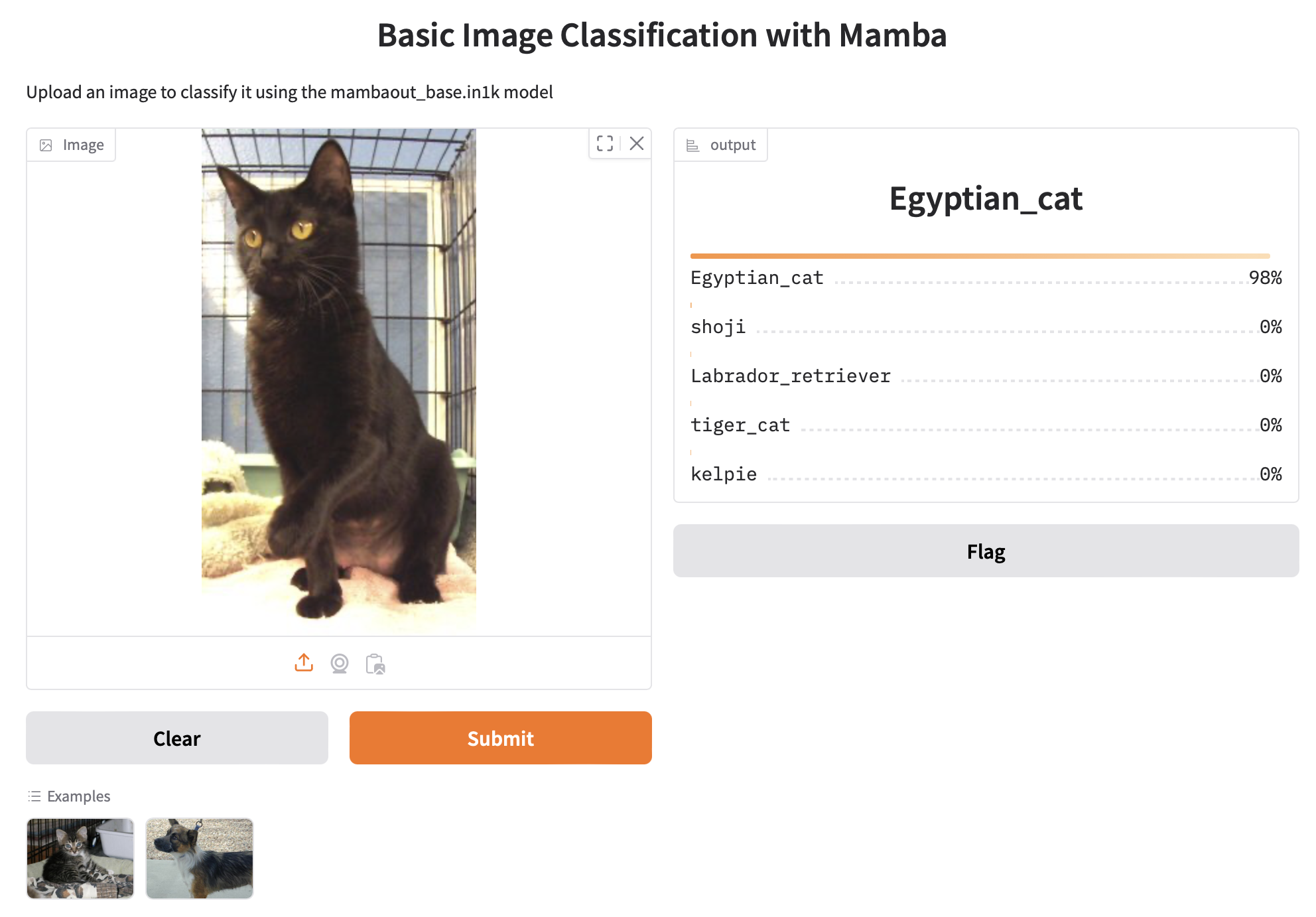
Task: Open the image in fullscreen view
Action: (605, 143)
